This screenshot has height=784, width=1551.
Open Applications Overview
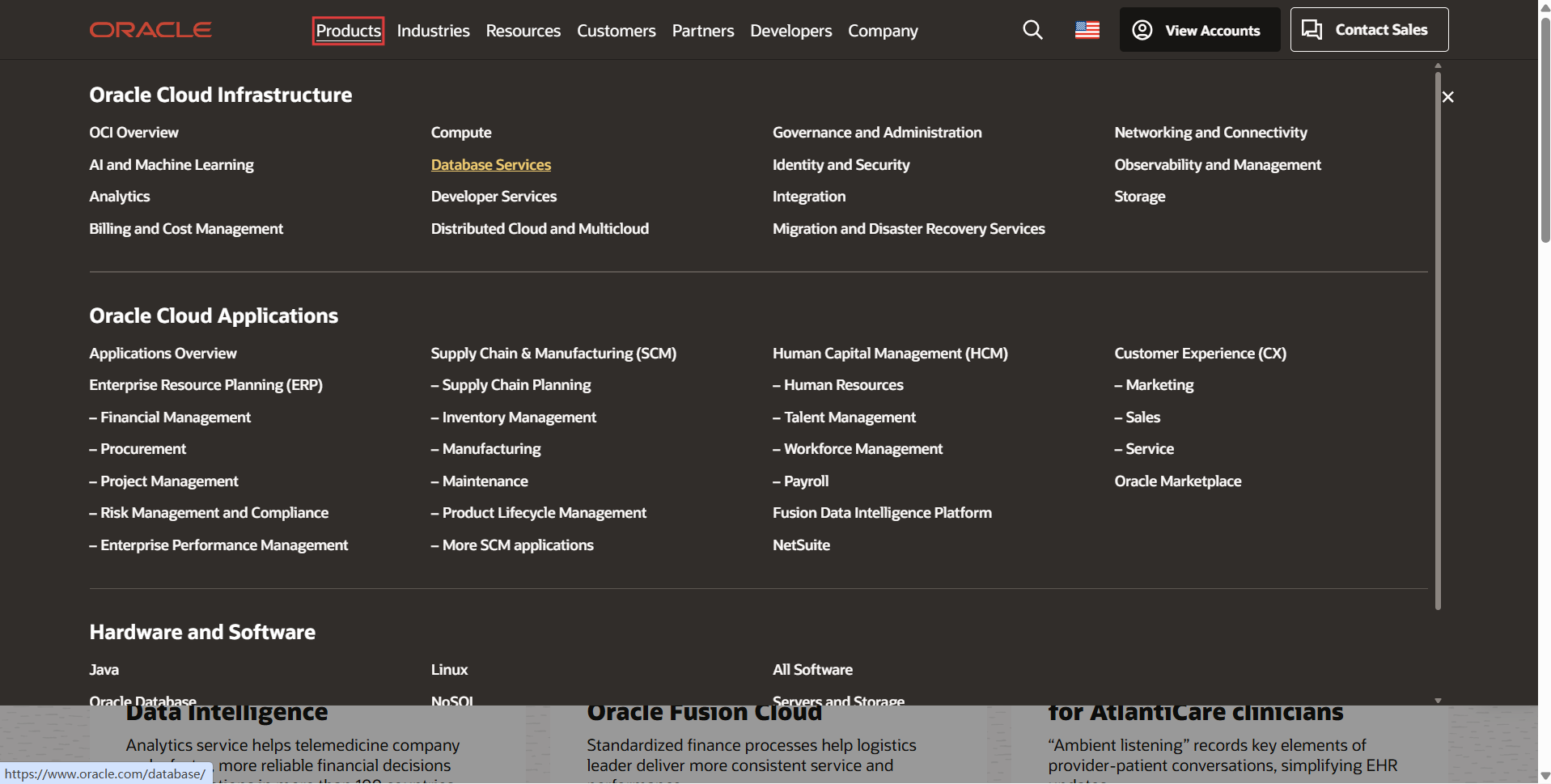click(163, 354)
